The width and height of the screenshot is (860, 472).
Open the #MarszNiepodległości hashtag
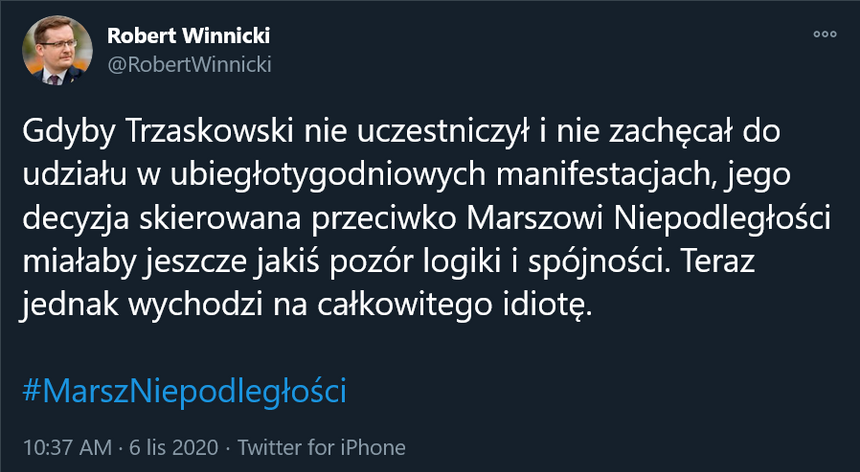(183, 390)
